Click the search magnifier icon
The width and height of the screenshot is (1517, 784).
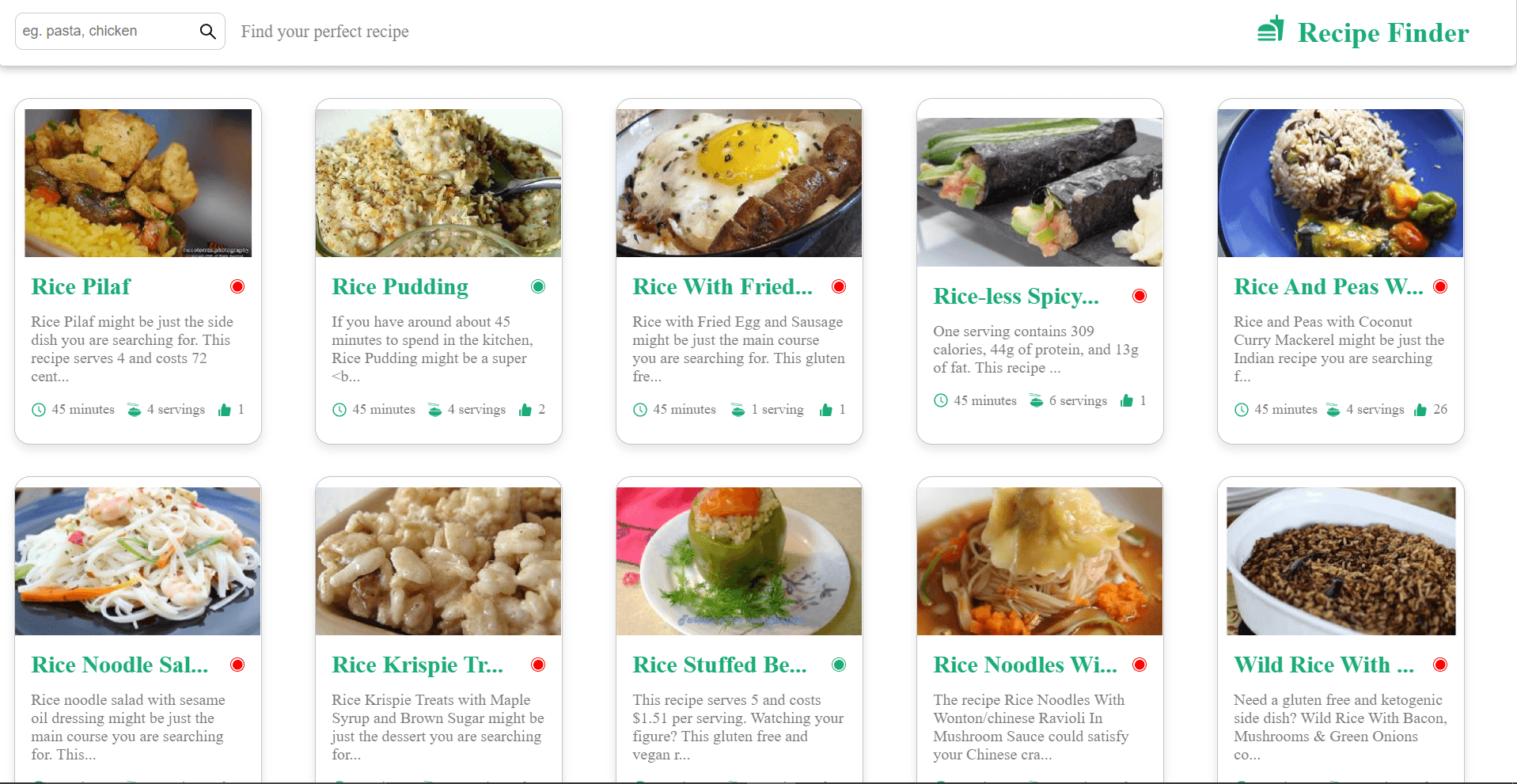[207, 32]
